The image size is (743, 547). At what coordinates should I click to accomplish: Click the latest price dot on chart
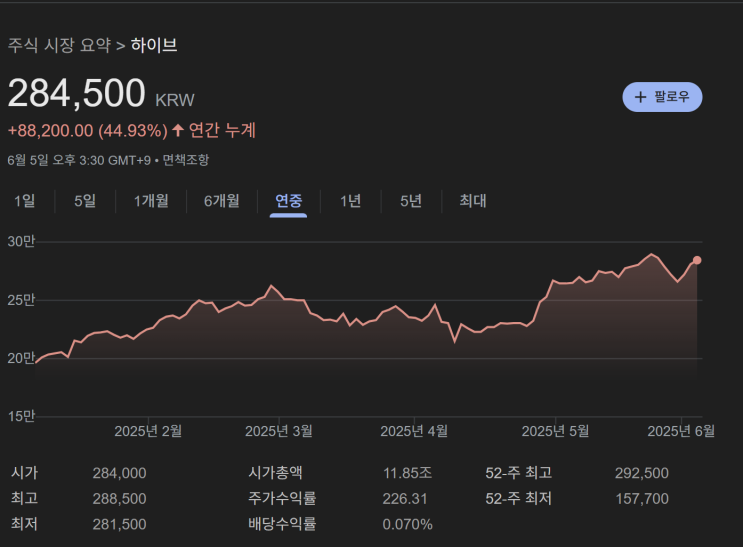coord(697,260)
